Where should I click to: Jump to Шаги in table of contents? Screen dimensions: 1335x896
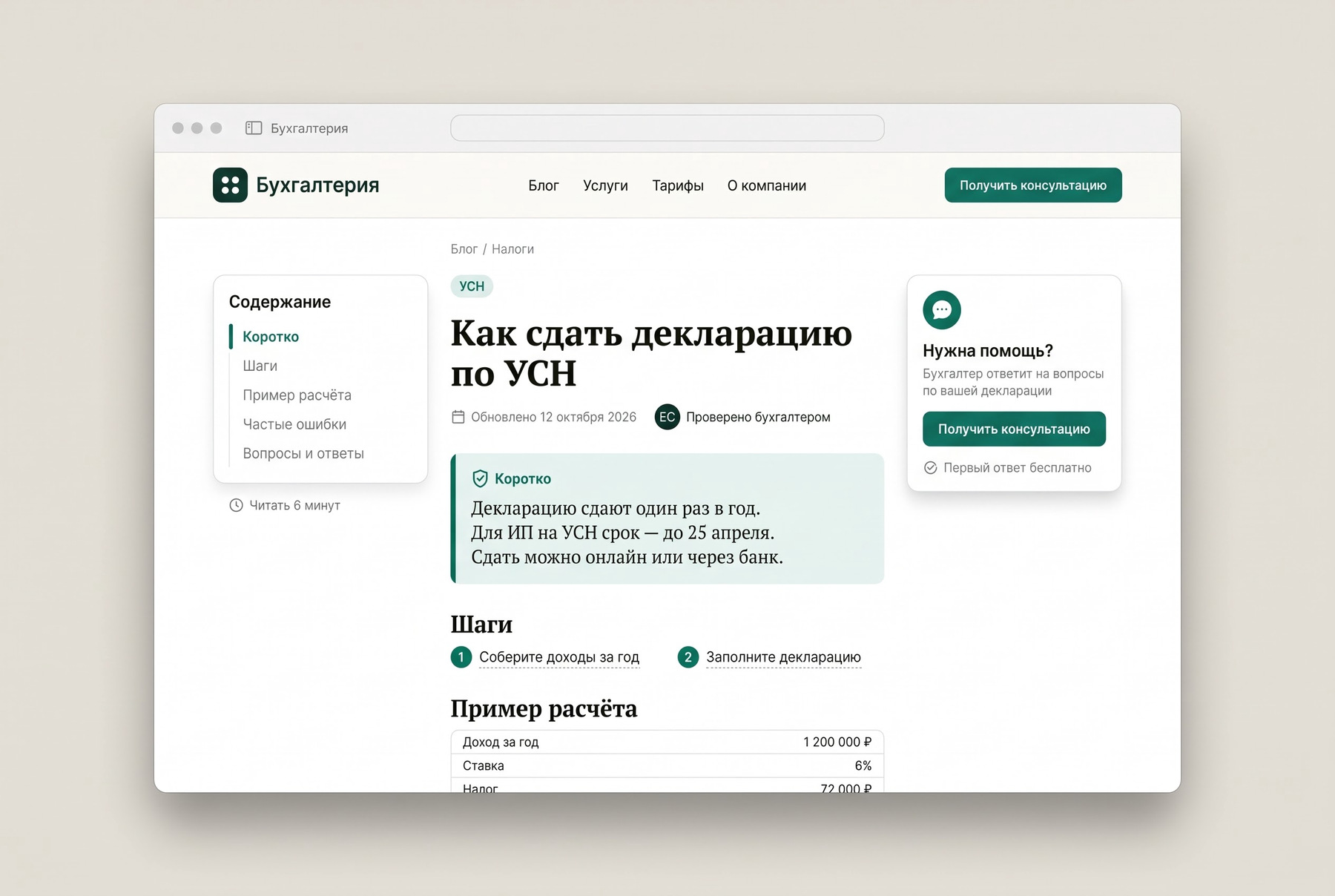260,366
